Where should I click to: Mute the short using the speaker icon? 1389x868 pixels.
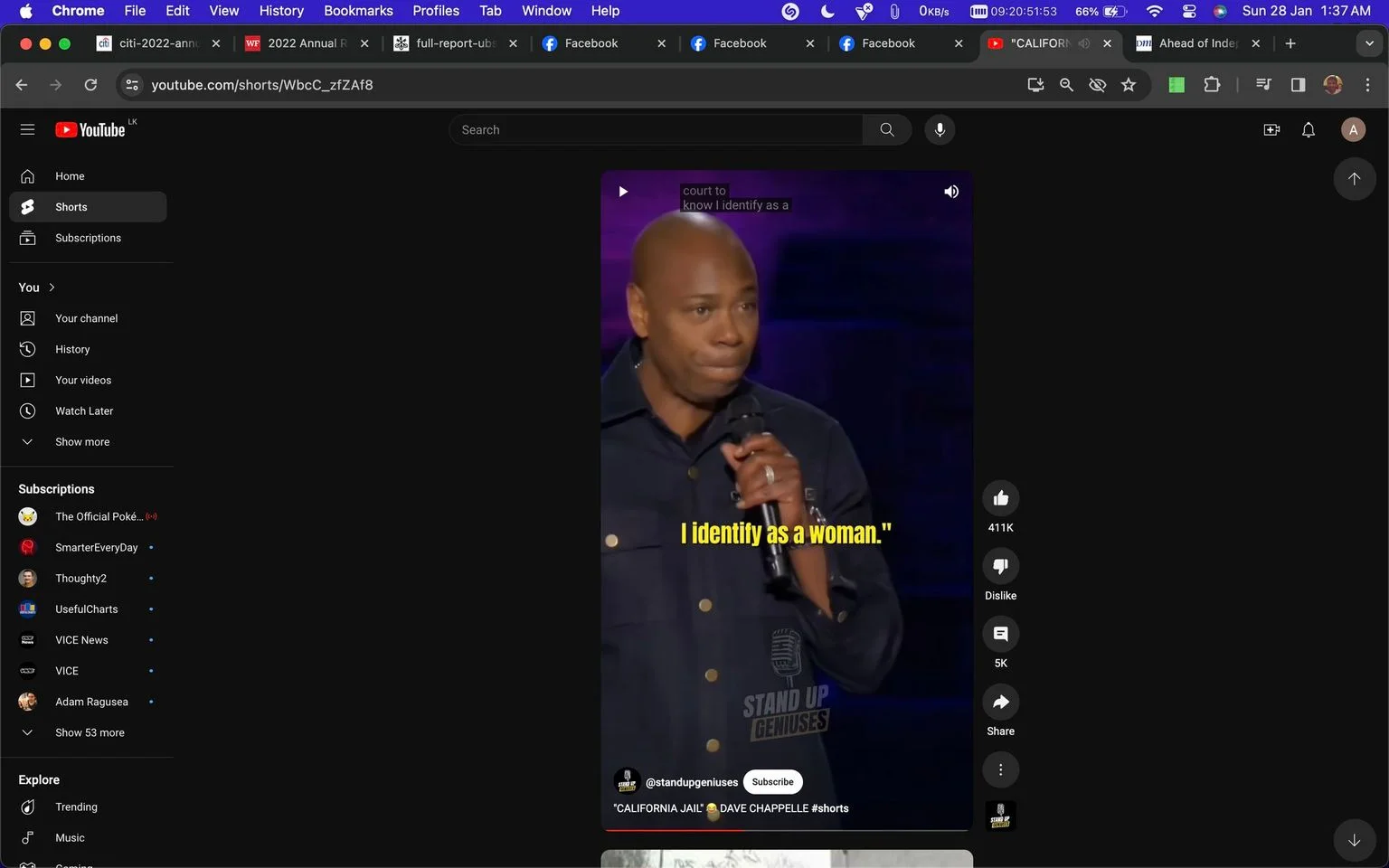click(951, 192)
